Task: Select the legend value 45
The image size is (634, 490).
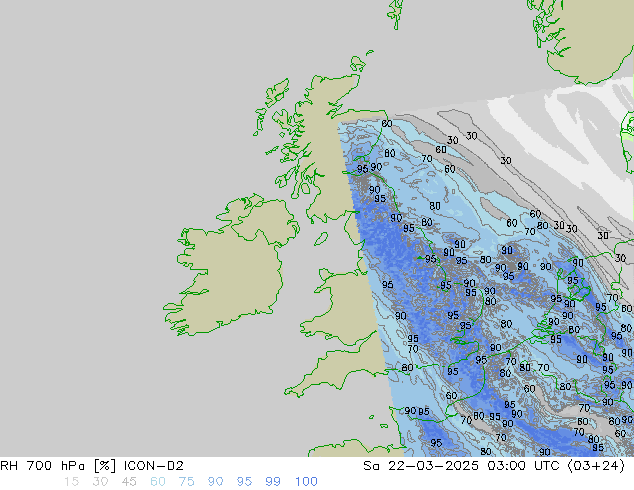Action: 129,482
